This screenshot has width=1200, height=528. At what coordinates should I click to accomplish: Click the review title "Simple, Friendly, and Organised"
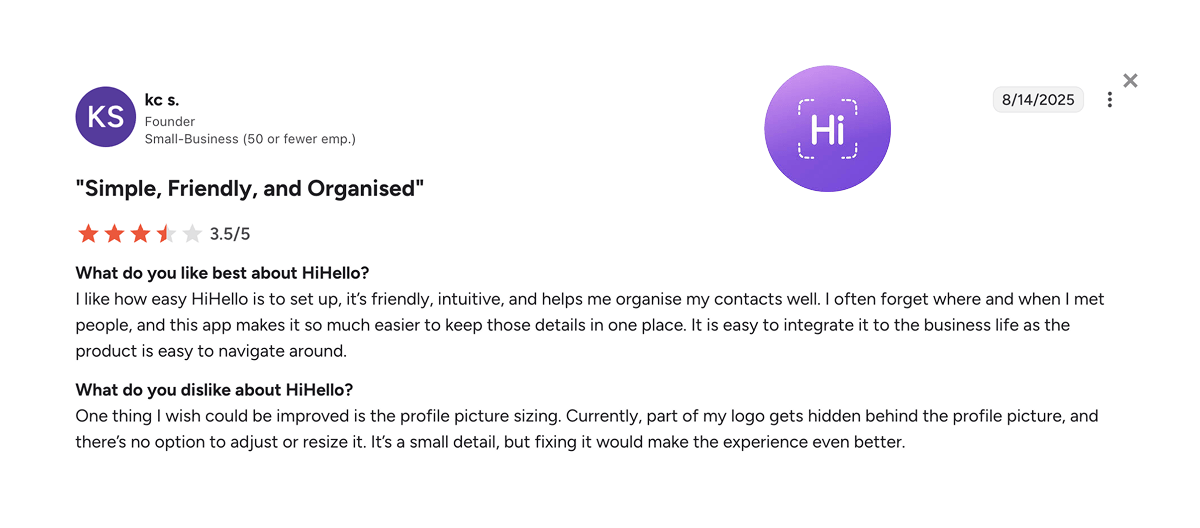tap(250, 189)
